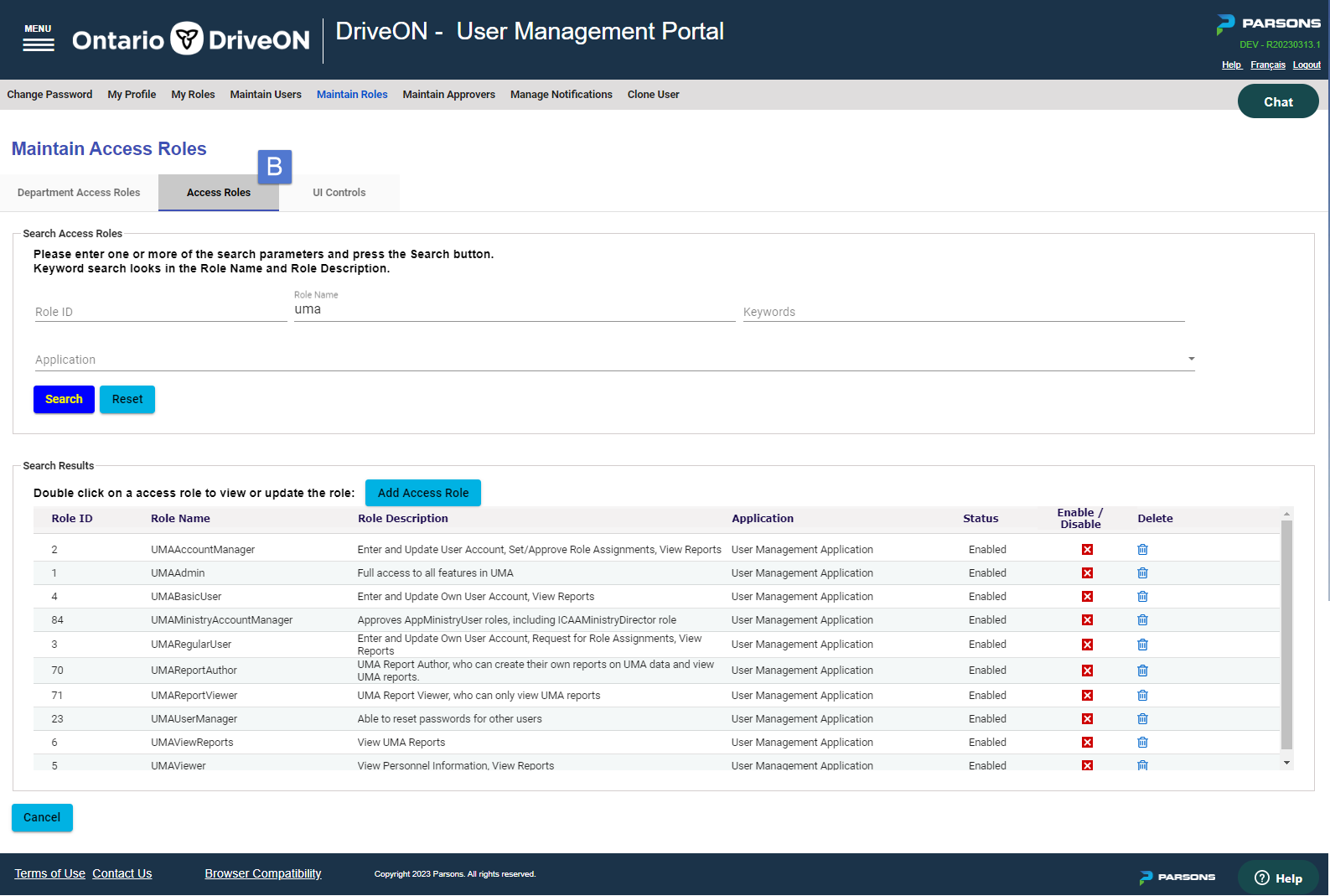The height and width of the screenshot is (896, 1330).
Task: Sort by Role Name column header
Action: 180,519
